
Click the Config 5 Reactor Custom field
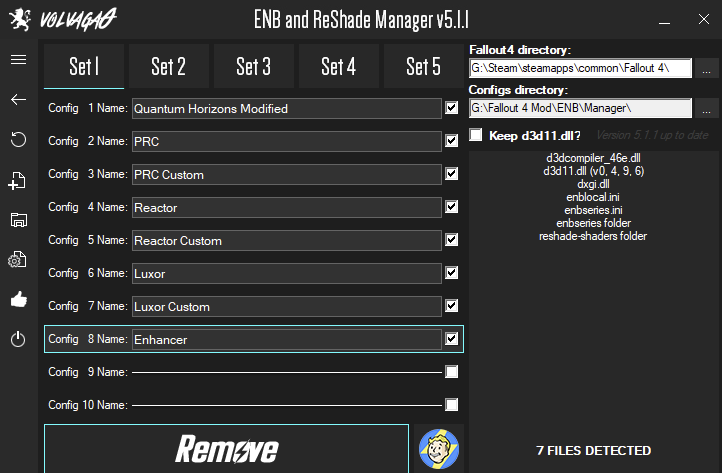click(286, 240)
